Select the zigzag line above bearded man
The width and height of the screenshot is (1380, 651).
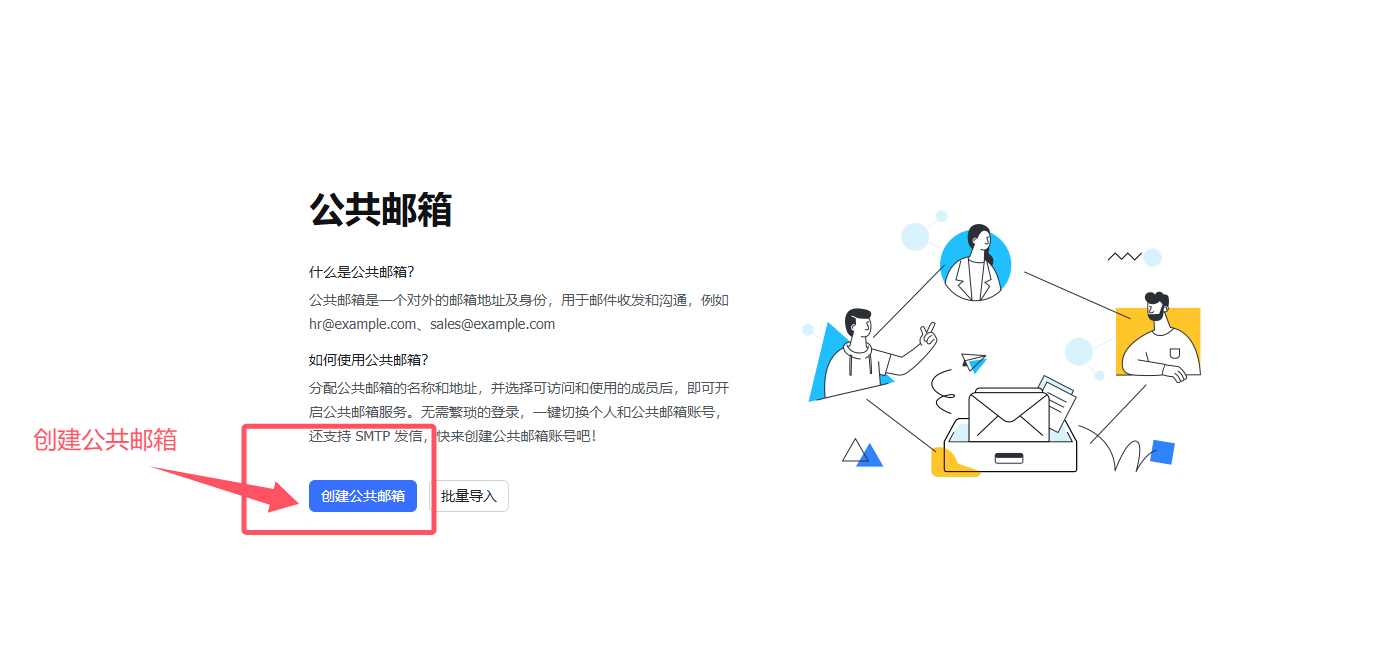[x=1125, y=257]
